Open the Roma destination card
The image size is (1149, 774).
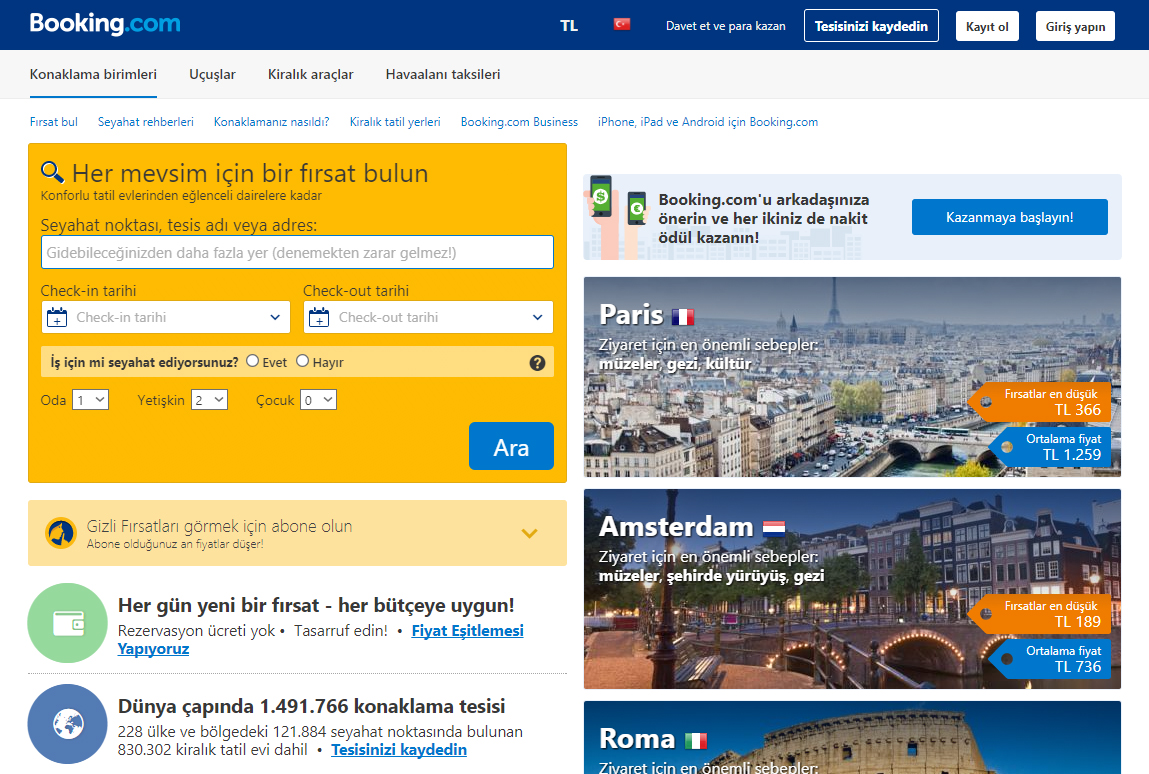pos(852,737)
